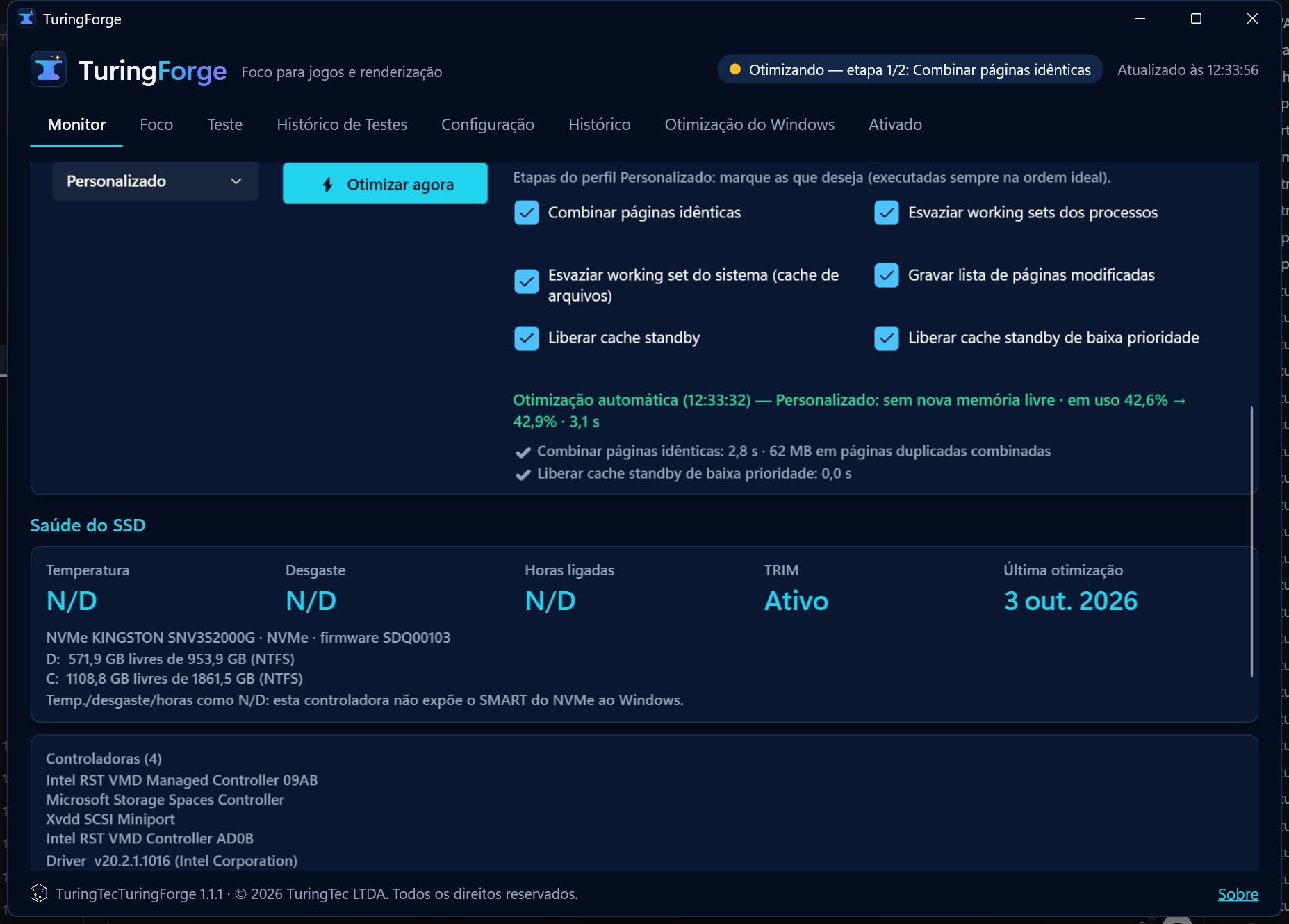The width and height of the screenshot is (1289, 924).
Task: Click the chevron arrow in Personalizado combo box
Action: pyautogui.click(x=236, y=181)
